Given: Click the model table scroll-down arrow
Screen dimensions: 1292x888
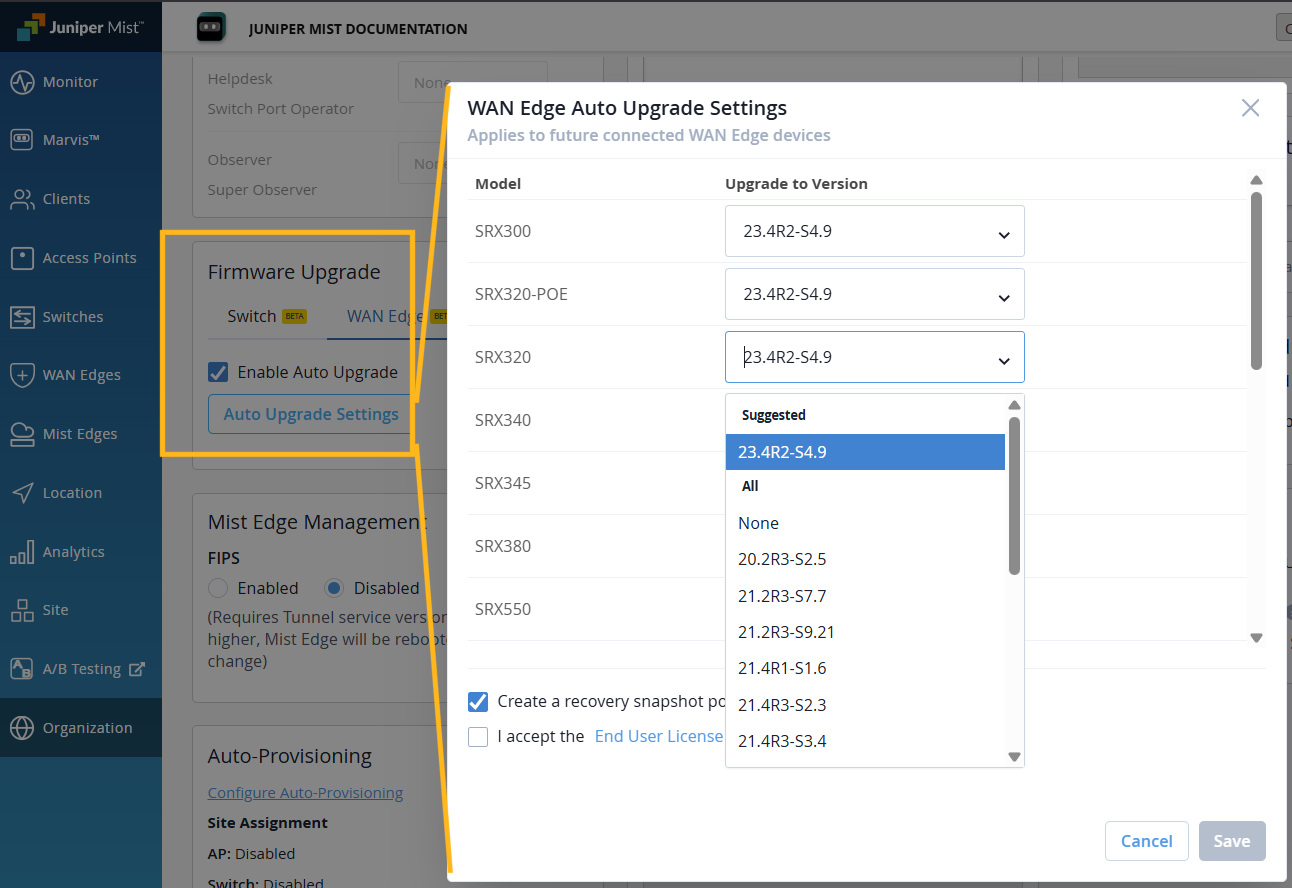Looking at the screenshot, I should (1257, 638).
